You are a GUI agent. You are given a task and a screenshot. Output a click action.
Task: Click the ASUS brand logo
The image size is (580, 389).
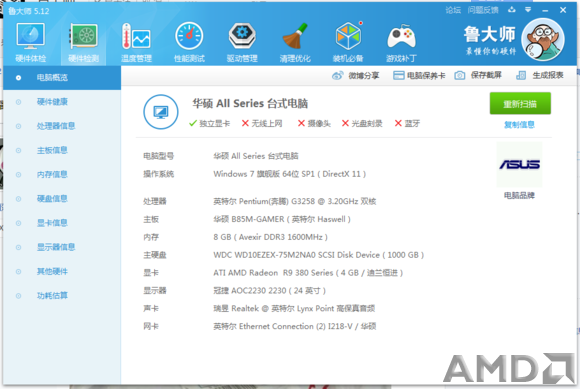[x=519, y=164]
